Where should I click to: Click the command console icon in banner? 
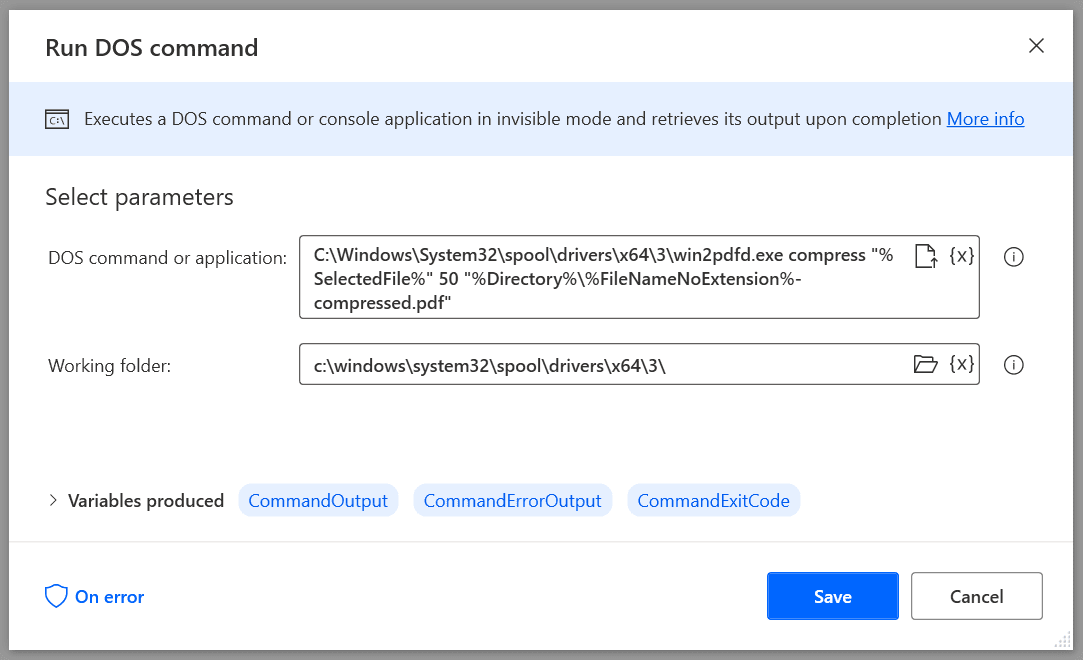click(x=57, y=119)
